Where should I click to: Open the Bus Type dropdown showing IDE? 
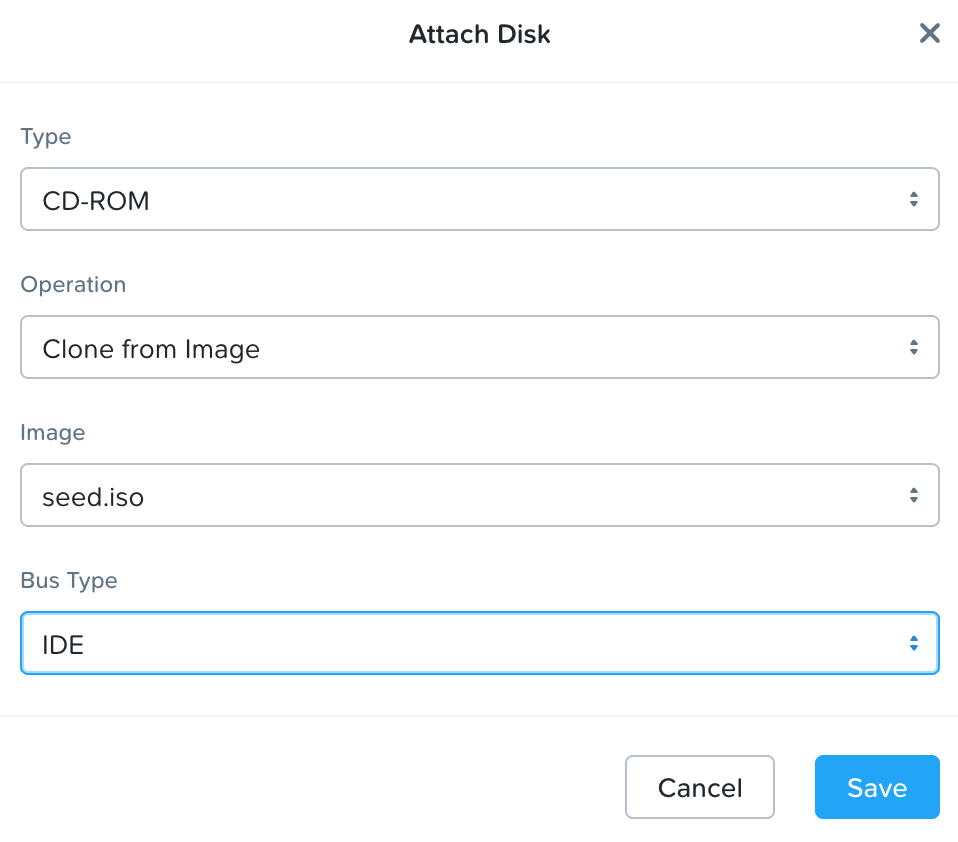point(478,643)
